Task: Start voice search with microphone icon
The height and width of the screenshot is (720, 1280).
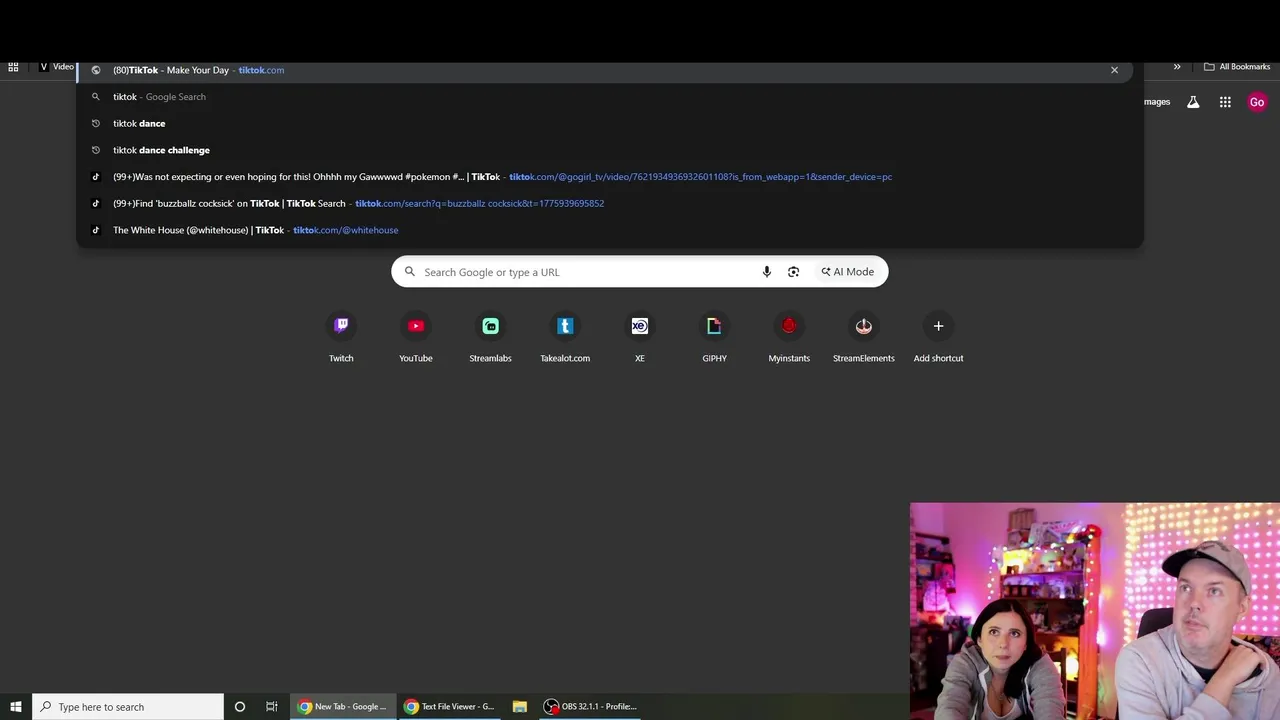Action: tap(767, 272)
